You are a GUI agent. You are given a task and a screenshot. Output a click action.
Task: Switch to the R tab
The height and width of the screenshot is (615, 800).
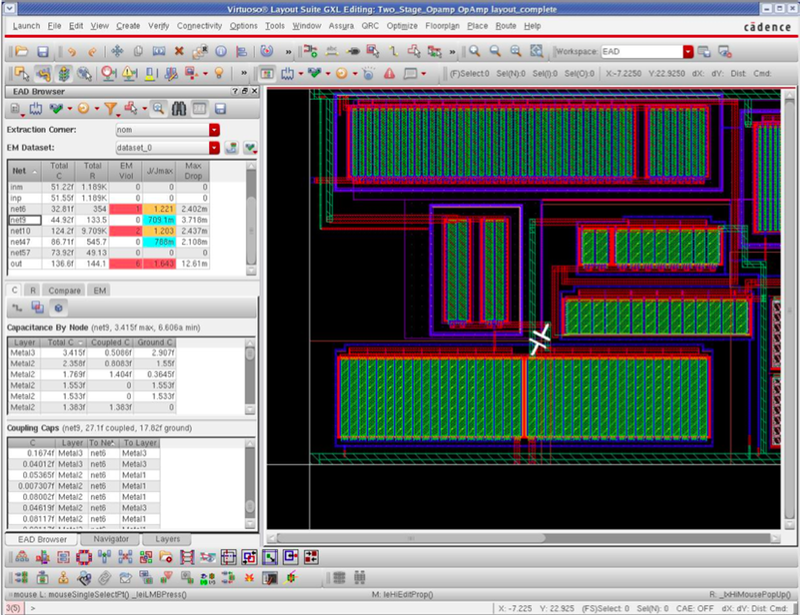(32, 290)
